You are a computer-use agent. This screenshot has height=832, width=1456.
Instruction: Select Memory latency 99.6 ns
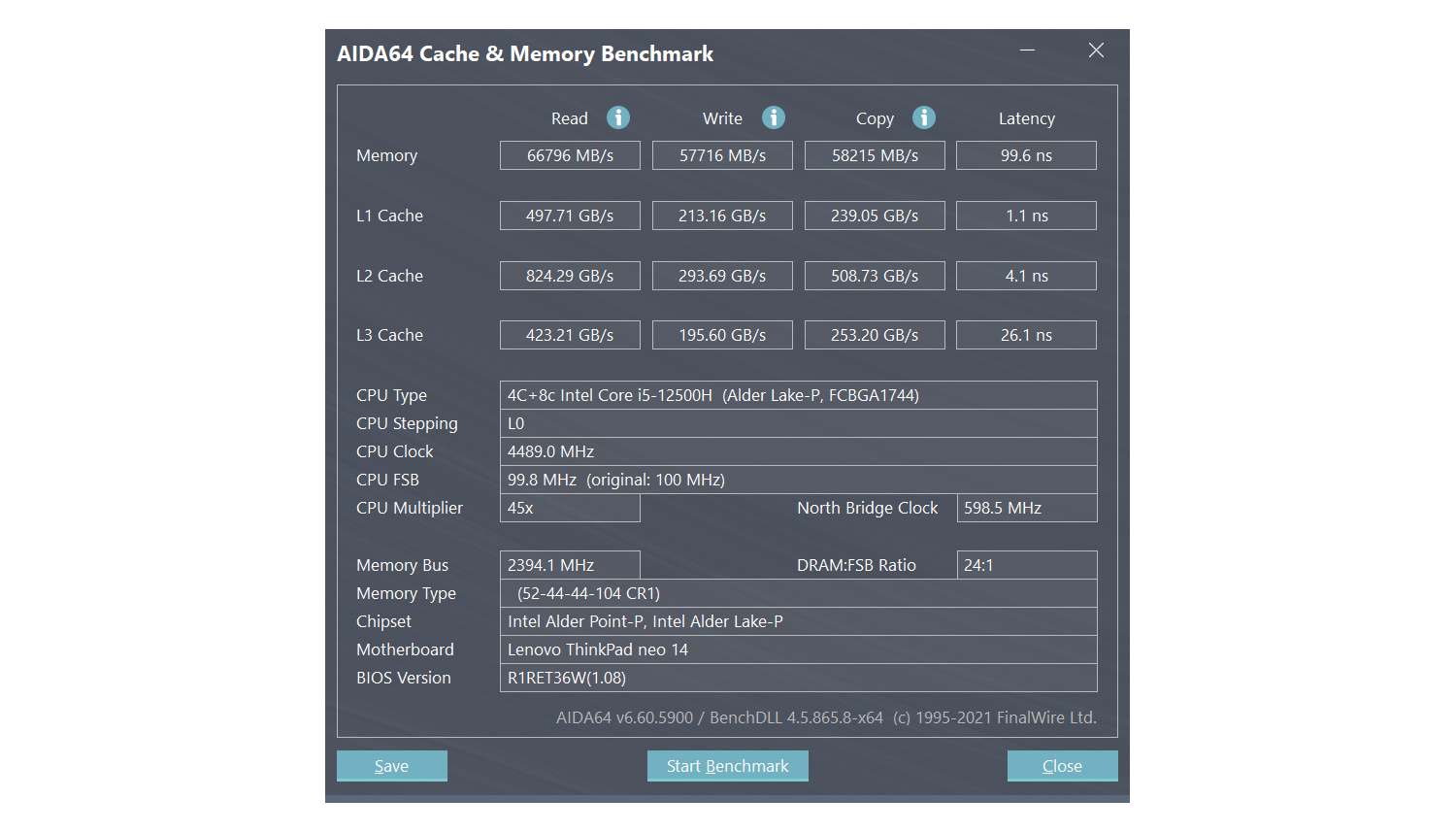(x=1026, y=155)
